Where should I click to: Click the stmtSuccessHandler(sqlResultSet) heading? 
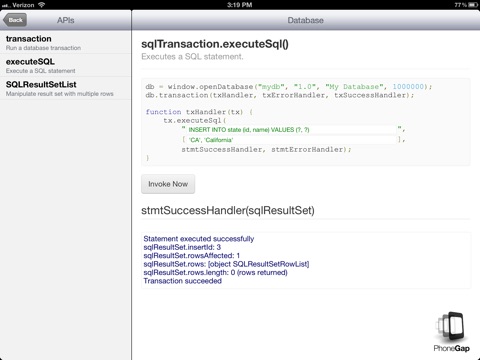[x=228, y=210]
